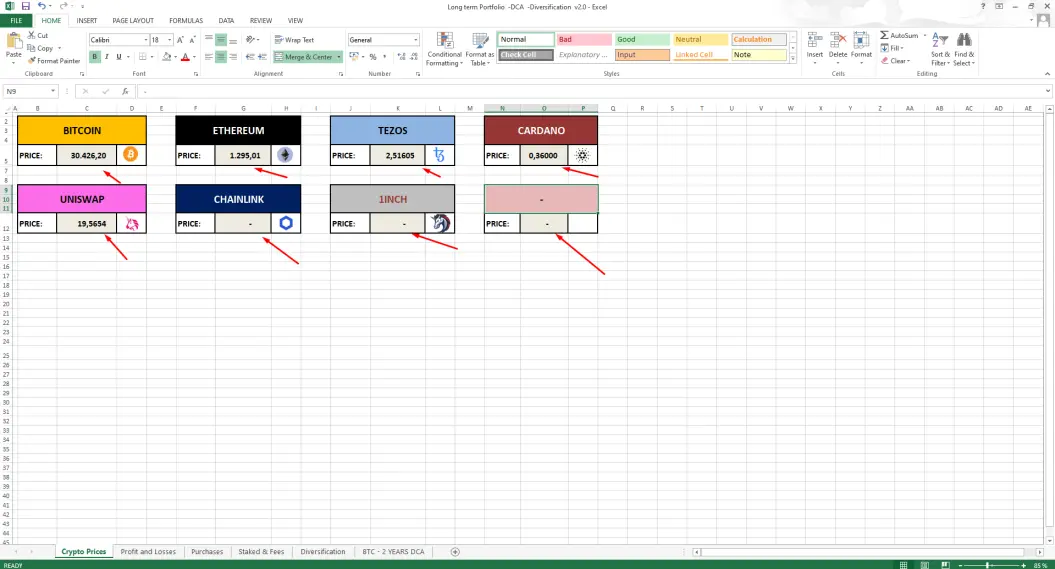The width and height of the screenshot is (1055, 569).
Task: Click the Wrap Text icon
Action: pos(279,40)
